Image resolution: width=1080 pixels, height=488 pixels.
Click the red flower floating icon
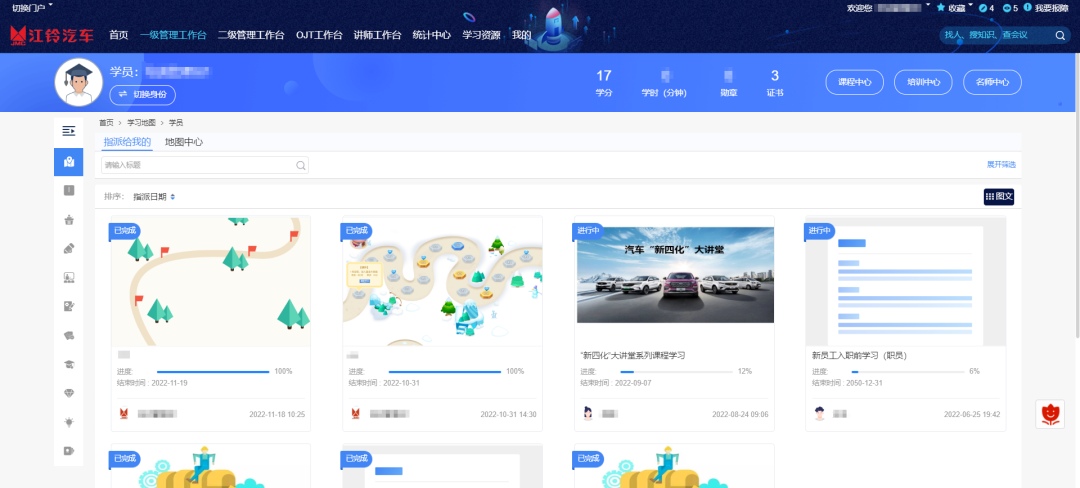(1050, 414)
